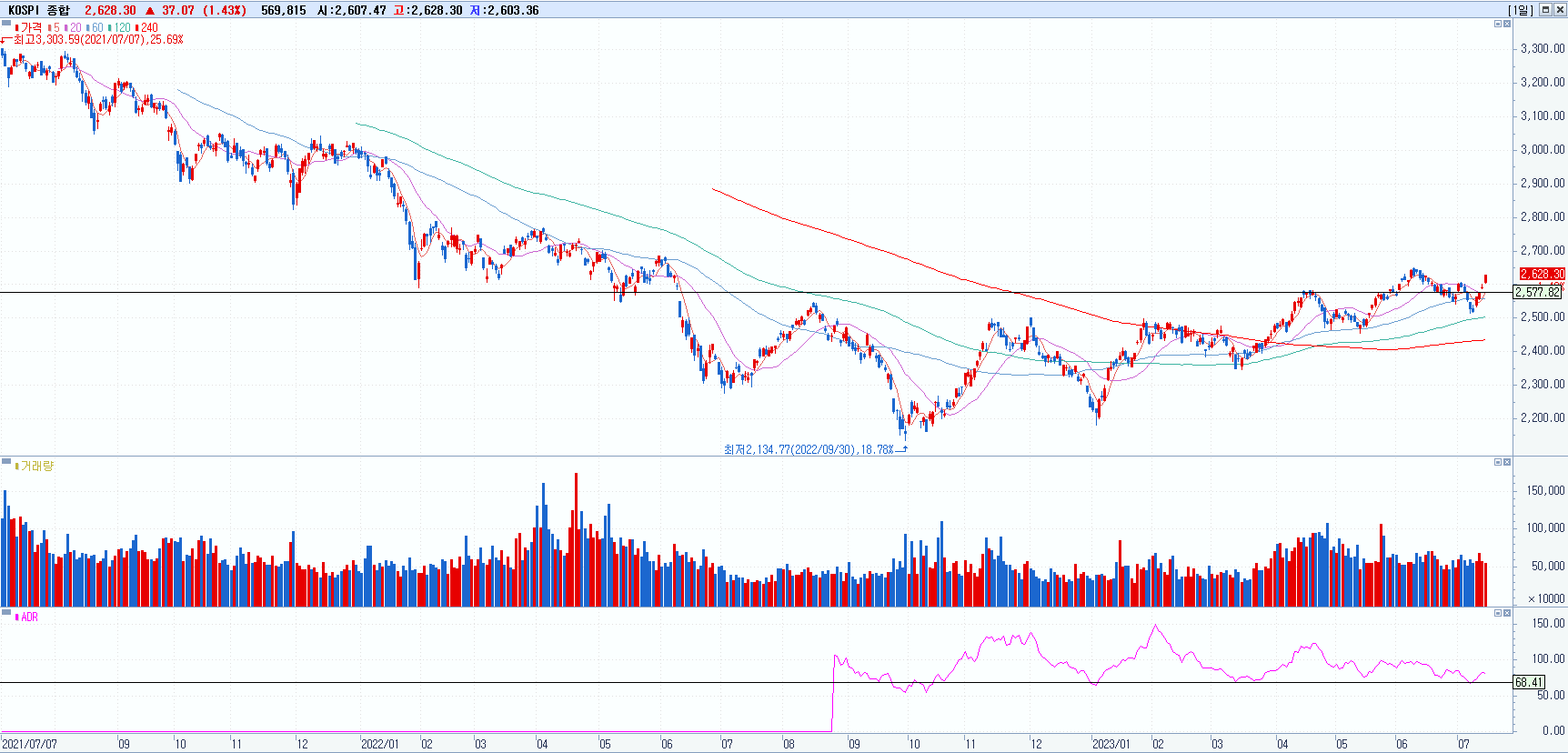Click the KOSPI 종합 title text
This screenshot has width=1568, height=753.
[38, 10]
